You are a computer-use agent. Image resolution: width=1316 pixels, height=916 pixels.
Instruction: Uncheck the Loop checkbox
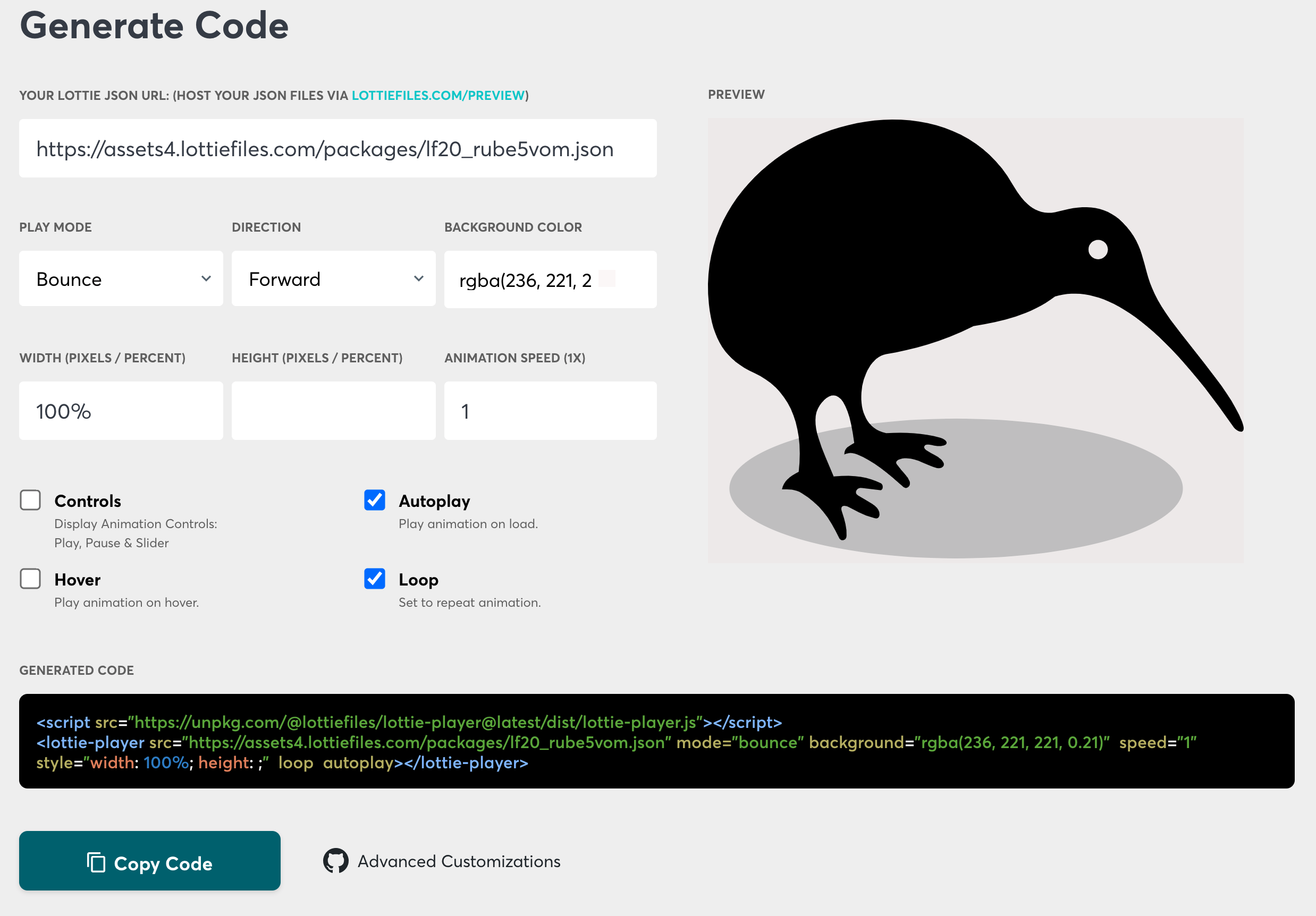(375, 579)
